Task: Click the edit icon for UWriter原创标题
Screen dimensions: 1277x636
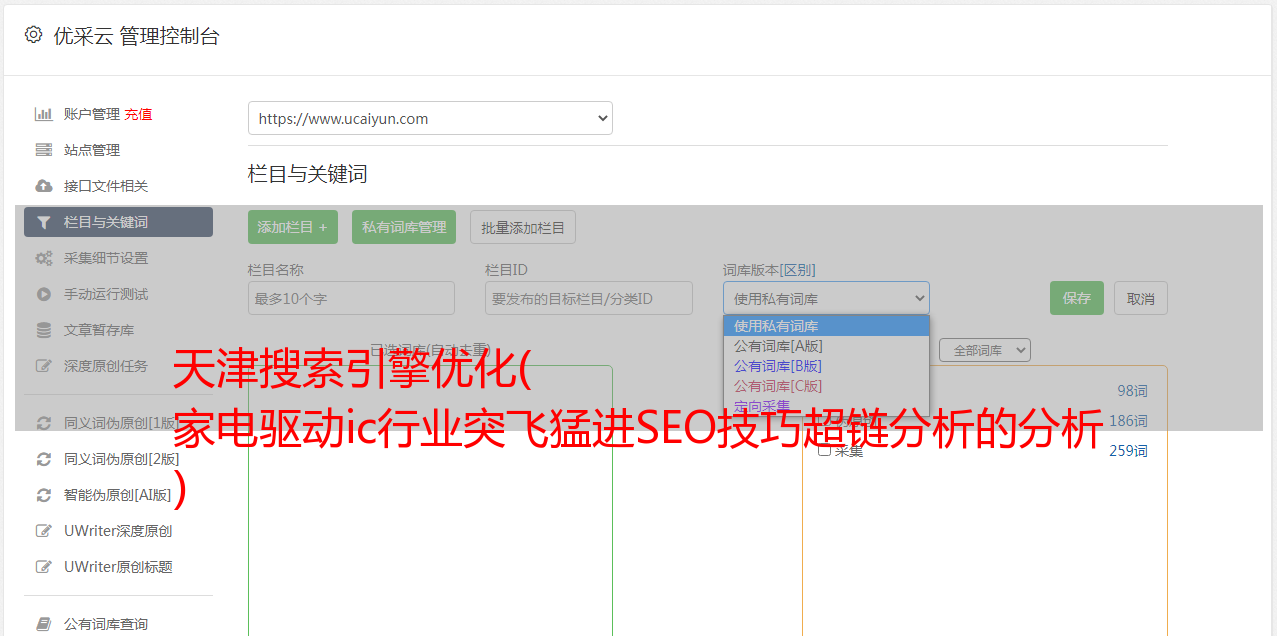Action: point(44,567)
